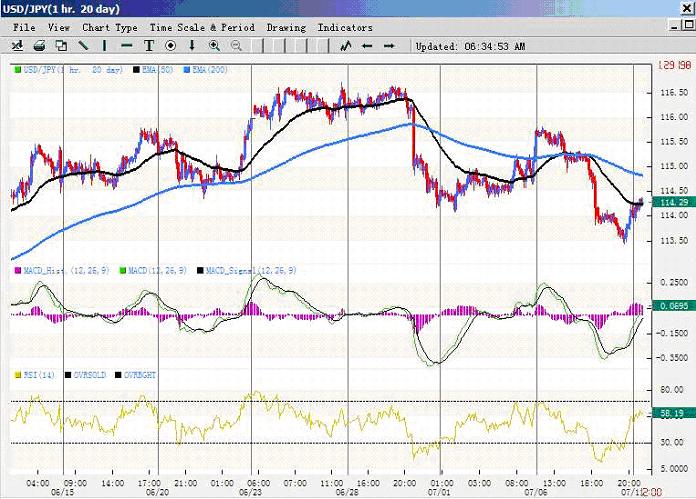Expand the Time Scale & Period menu
This screenshot has height=499, width=696.
pyautogui.click(x=203, y=28)
